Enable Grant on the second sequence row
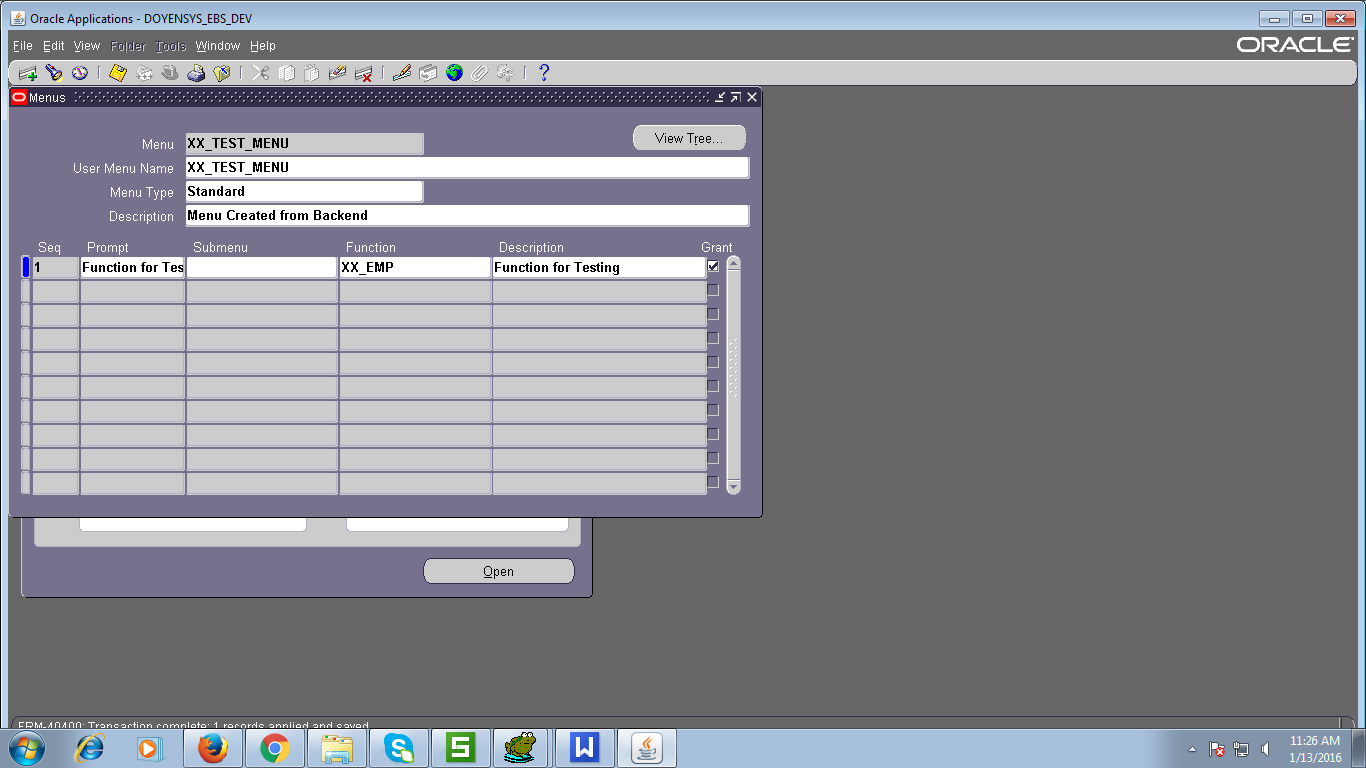 (713, 289)
